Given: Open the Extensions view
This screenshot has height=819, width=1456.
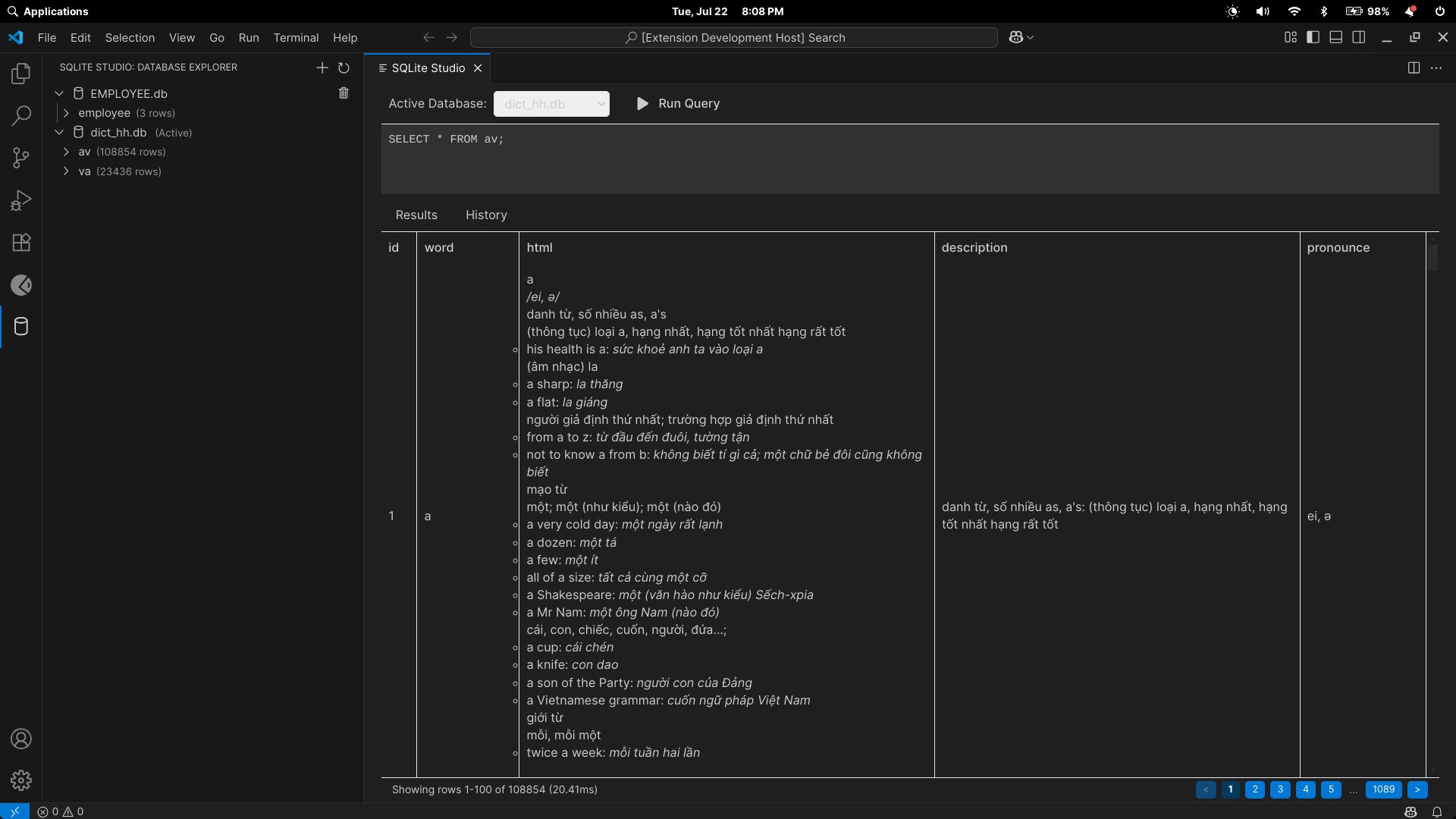Looking at the screenshot, I should click(21, 243).
